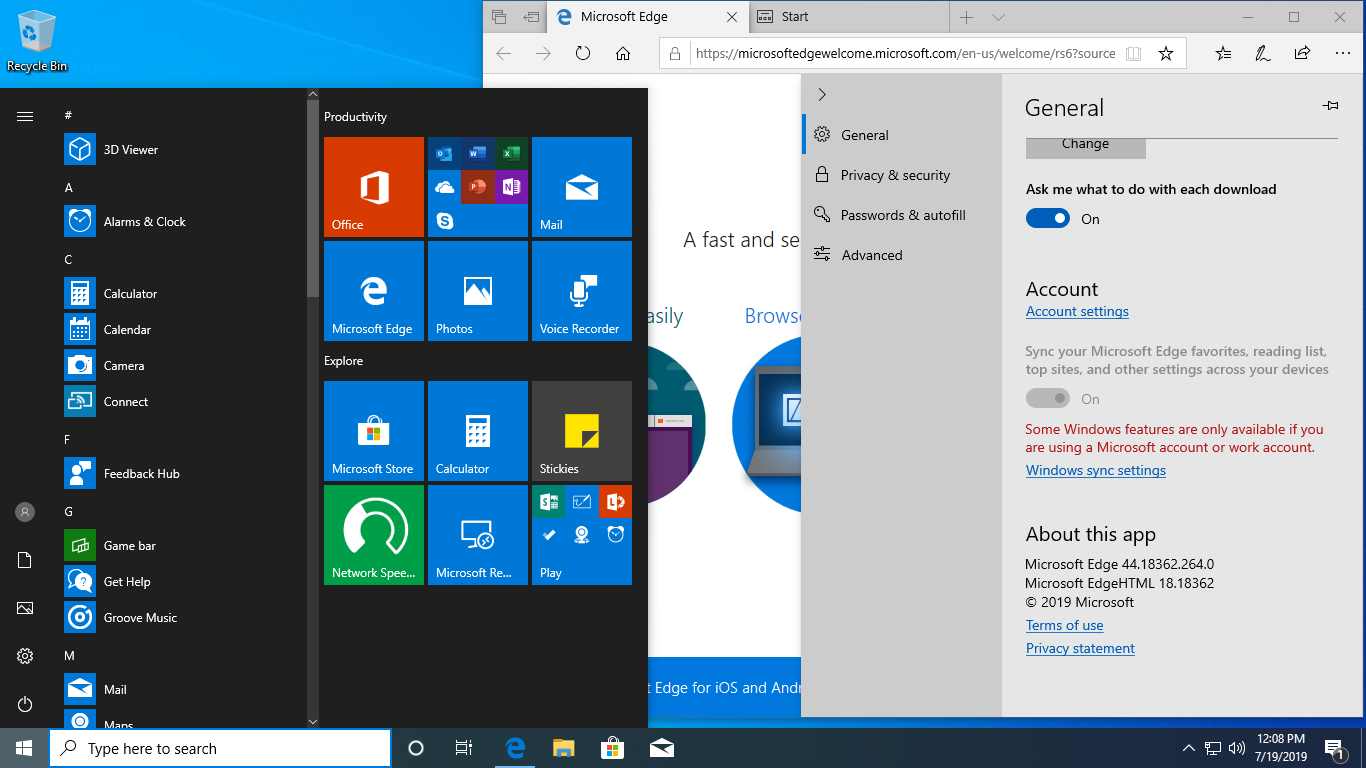Viewport: 1366px width, 768px height.
Task: Open the Network Speed Test tile
Action: tap(374, 535)
